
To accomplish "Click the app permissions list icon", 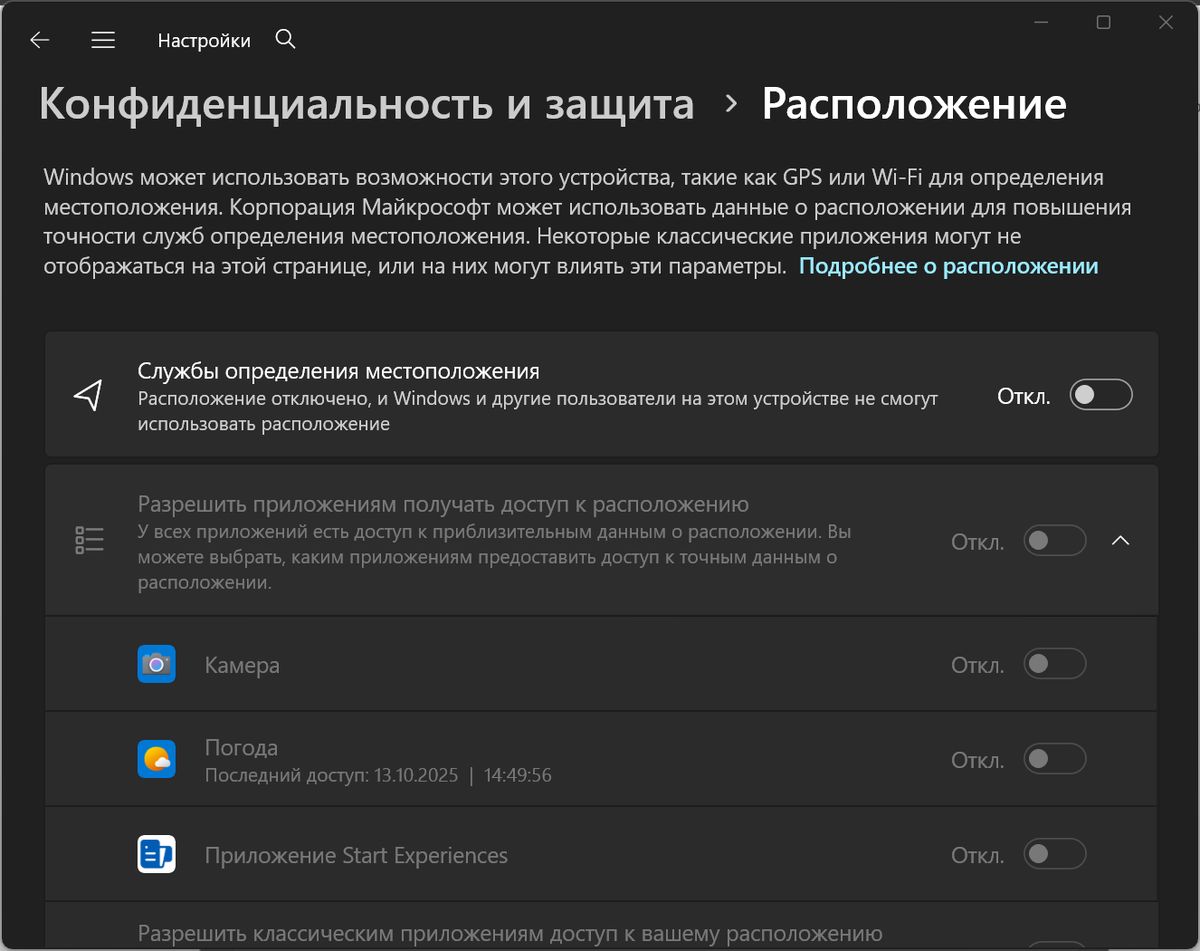I will (x=89, y=539).
